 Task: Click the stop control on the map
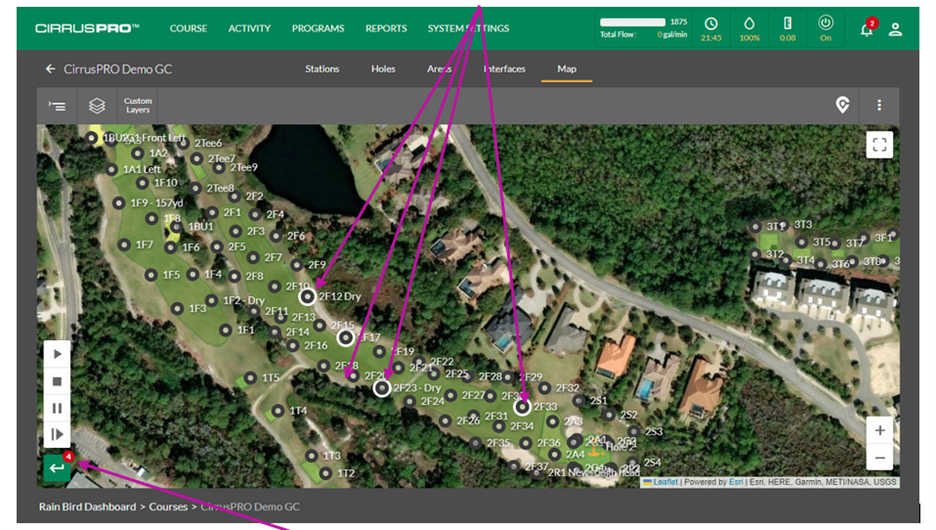(x=57, y=381)
